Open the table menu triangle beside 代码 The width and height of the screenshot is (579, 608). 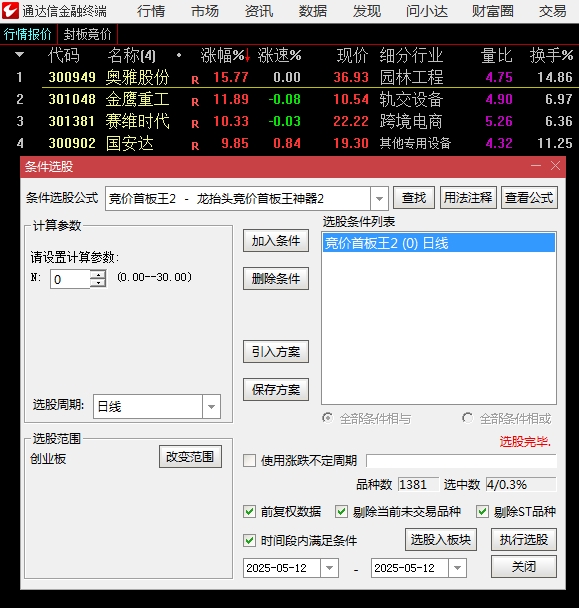tap(19, 55)
